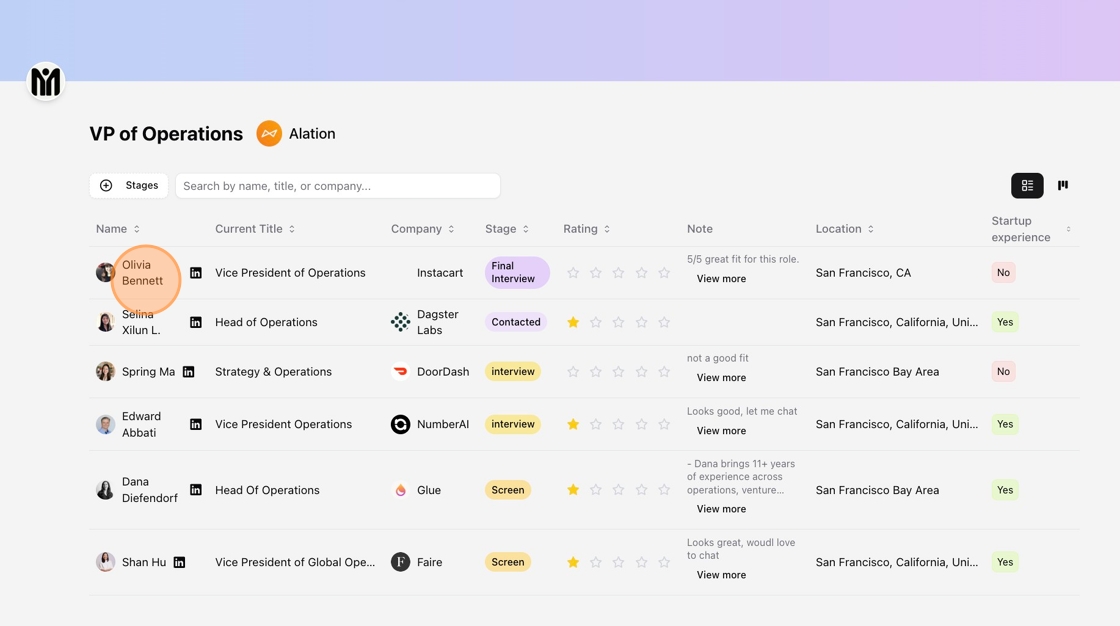Open Shan Hu's LinkedIn icon
The width and height of the screenshot is (1120, 626).
179,562
